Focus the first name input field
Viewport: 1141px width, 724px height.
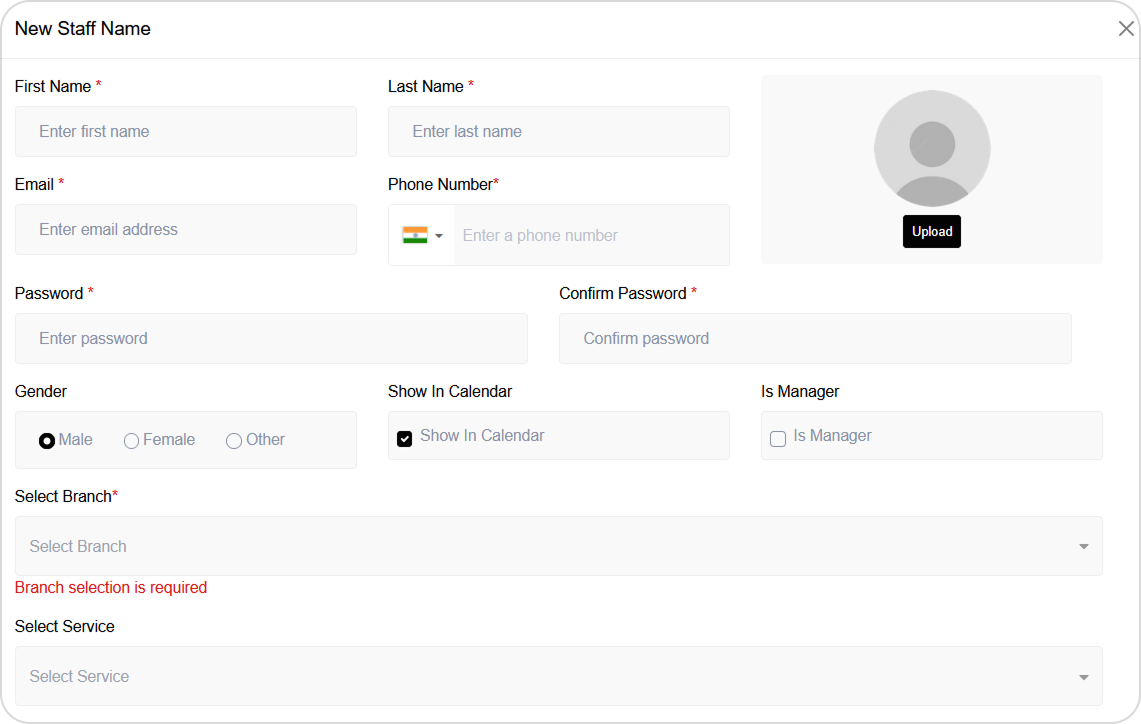pos(186,131)
